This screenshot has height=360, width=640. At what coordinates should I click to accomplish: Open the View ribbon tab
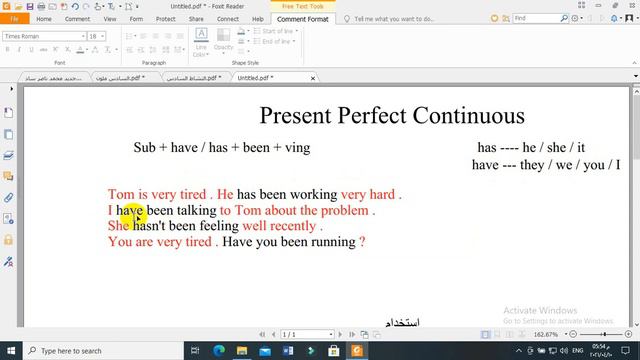click(x=110, y=19)
